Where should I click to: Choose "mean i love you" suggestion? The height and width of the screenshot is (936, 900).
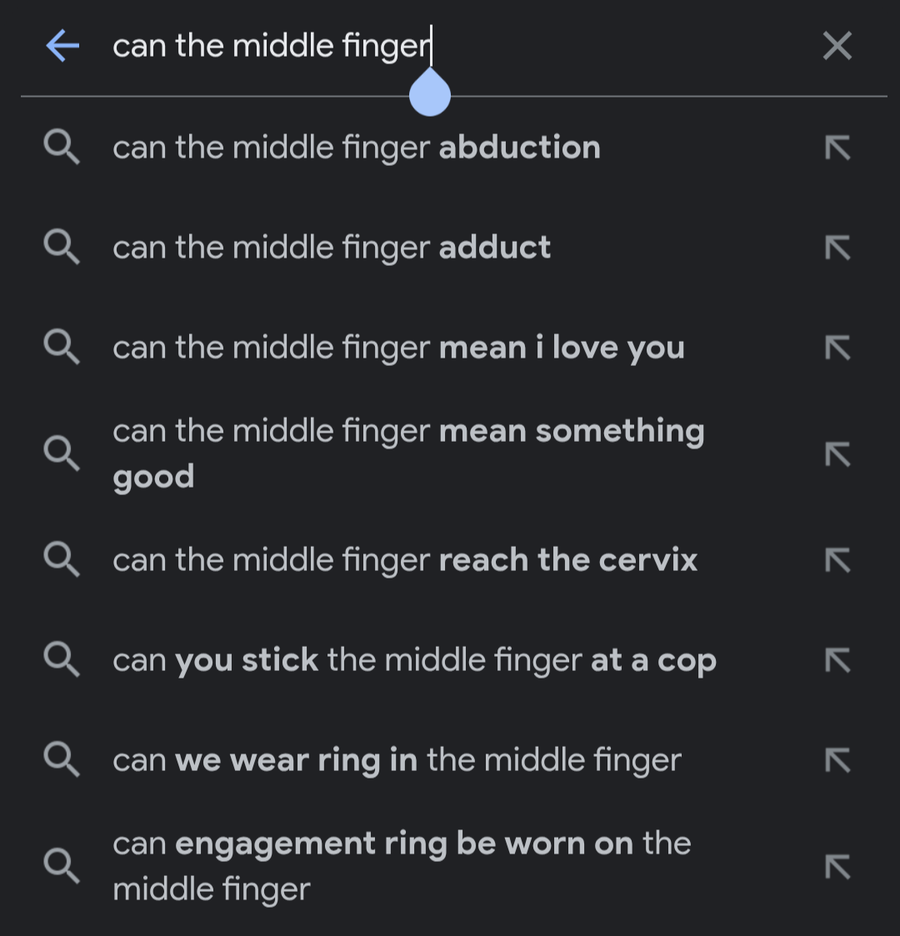tap(398, 347)
